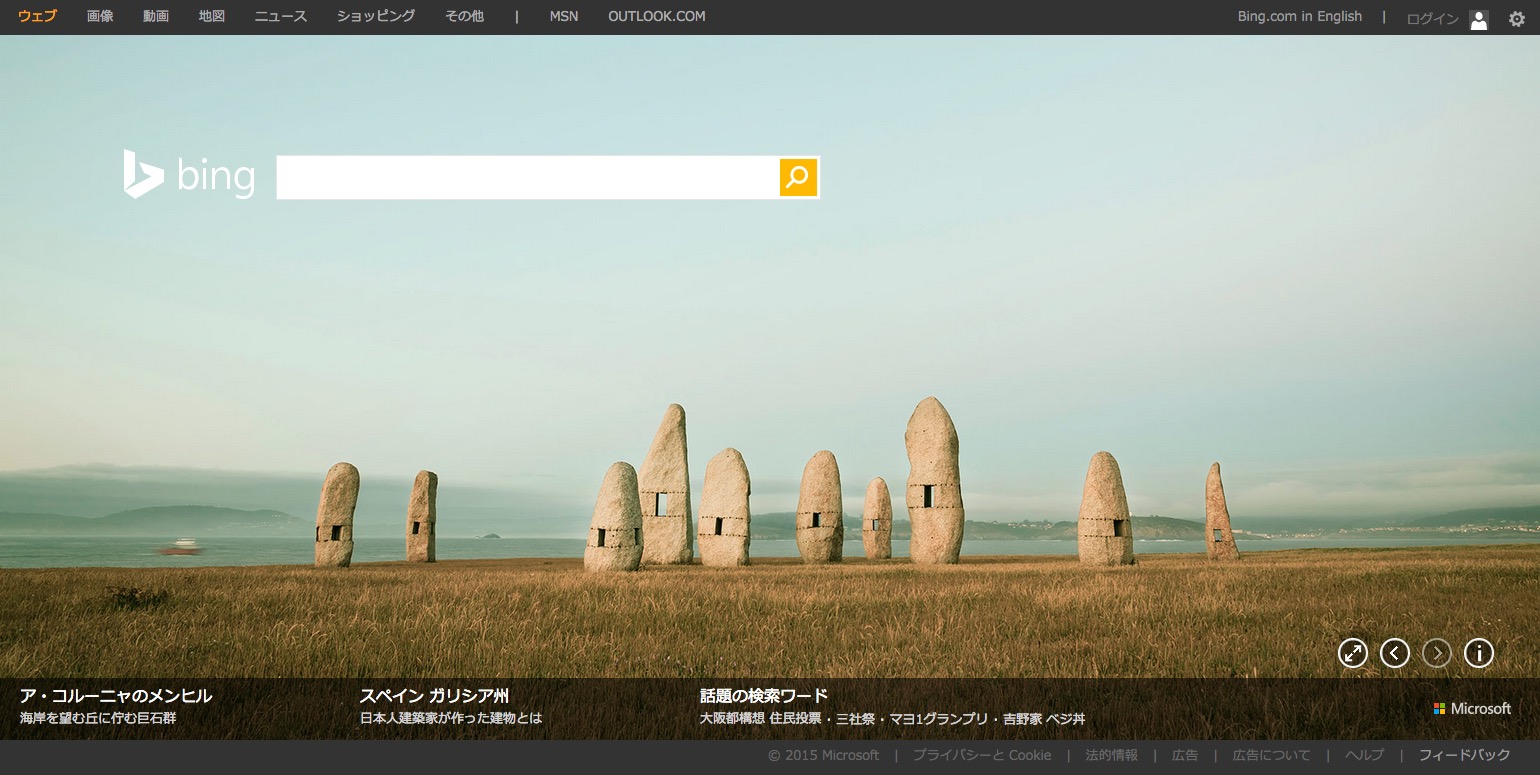Viewport: 1540px width, 775px height.
Task: Show the next background image
Action: pos(1436,653)
